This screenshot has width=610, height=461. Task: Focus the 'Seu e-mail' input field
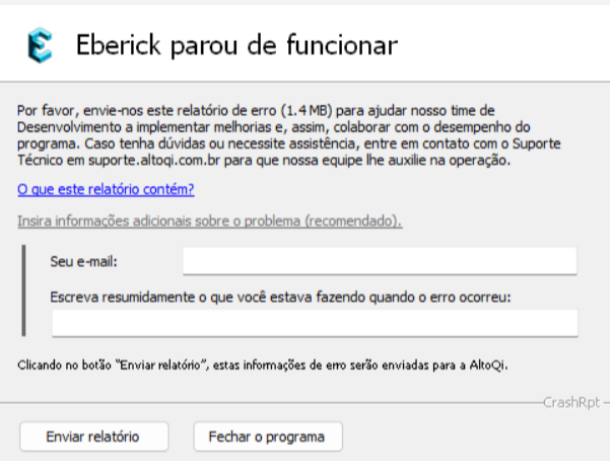tap(380, 261)
